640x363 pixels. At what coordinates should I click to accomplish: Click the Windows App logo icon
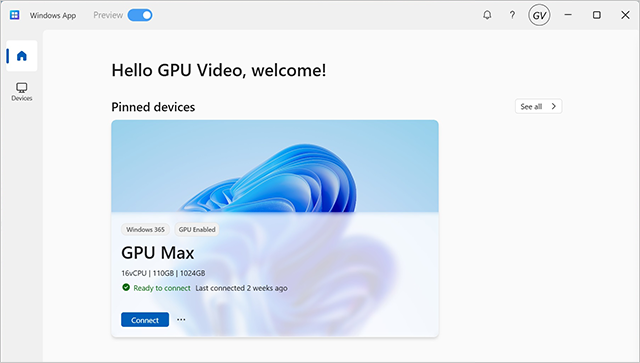tap(15, 15)
